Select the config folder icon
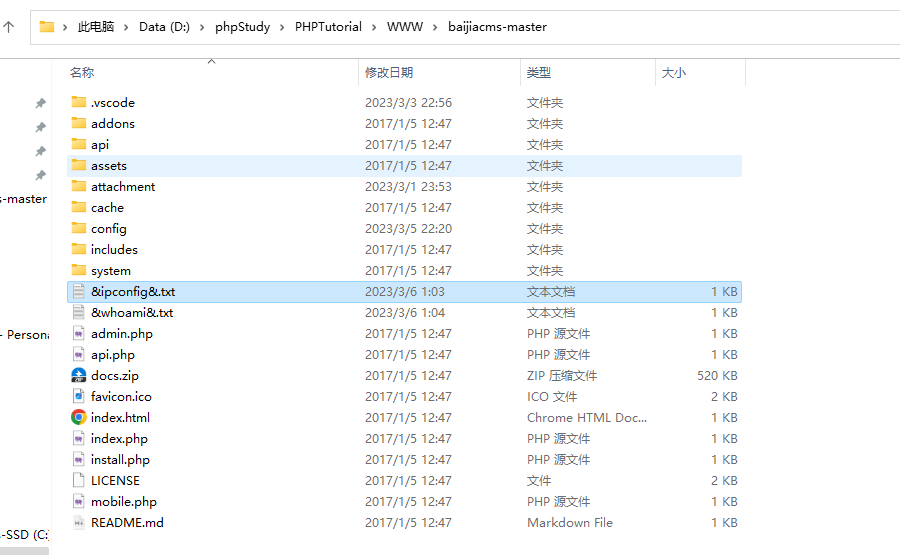900x555 pixels. 79,228
